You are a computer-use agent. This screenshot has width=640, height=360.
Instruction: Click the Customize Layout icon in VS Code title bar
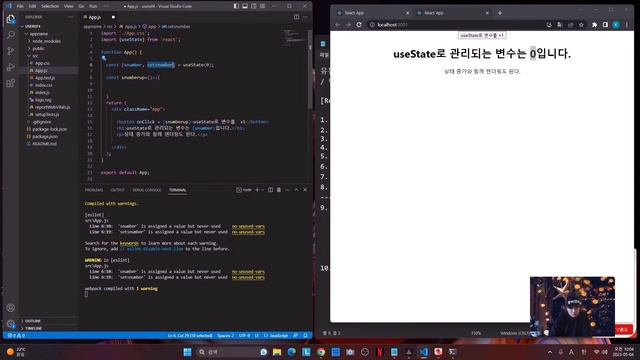(x=262, y=6)
